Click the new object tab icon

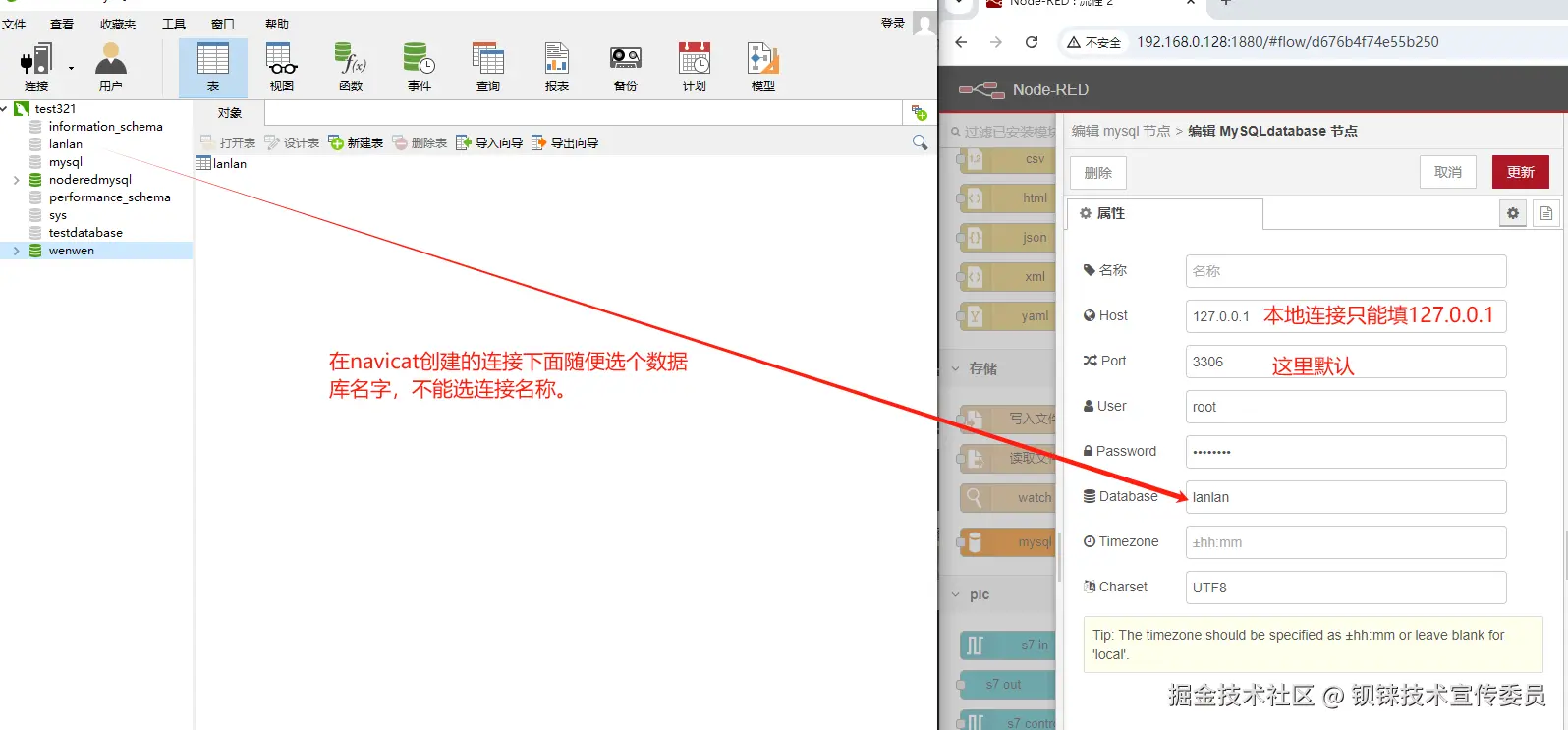[x=919, y=112]
